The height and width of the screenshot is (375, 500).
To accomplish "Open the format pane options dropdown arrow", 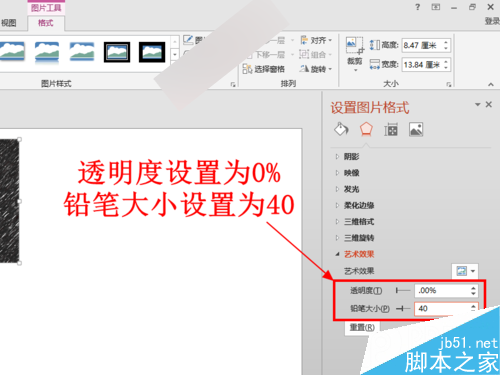I will (x=477, y=105).
